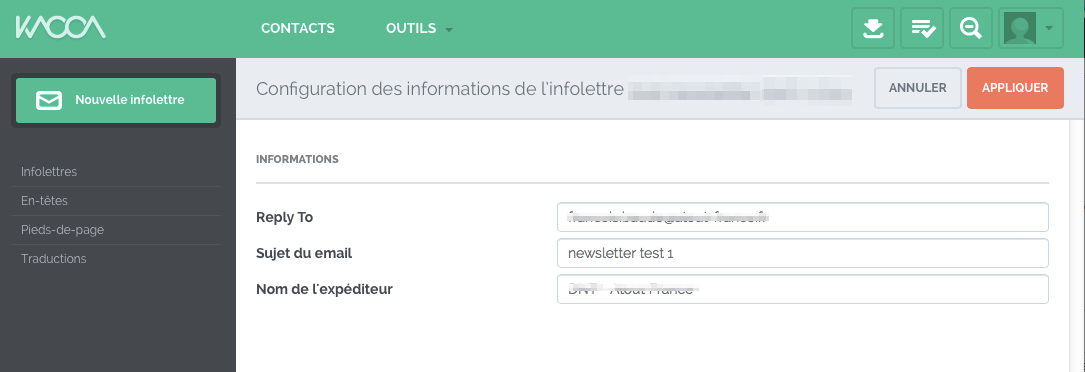Image resolution: width=1085 pixels, height=372 pixels.
Task: Open the checklist tasks icon
Action: pos(923,28)
